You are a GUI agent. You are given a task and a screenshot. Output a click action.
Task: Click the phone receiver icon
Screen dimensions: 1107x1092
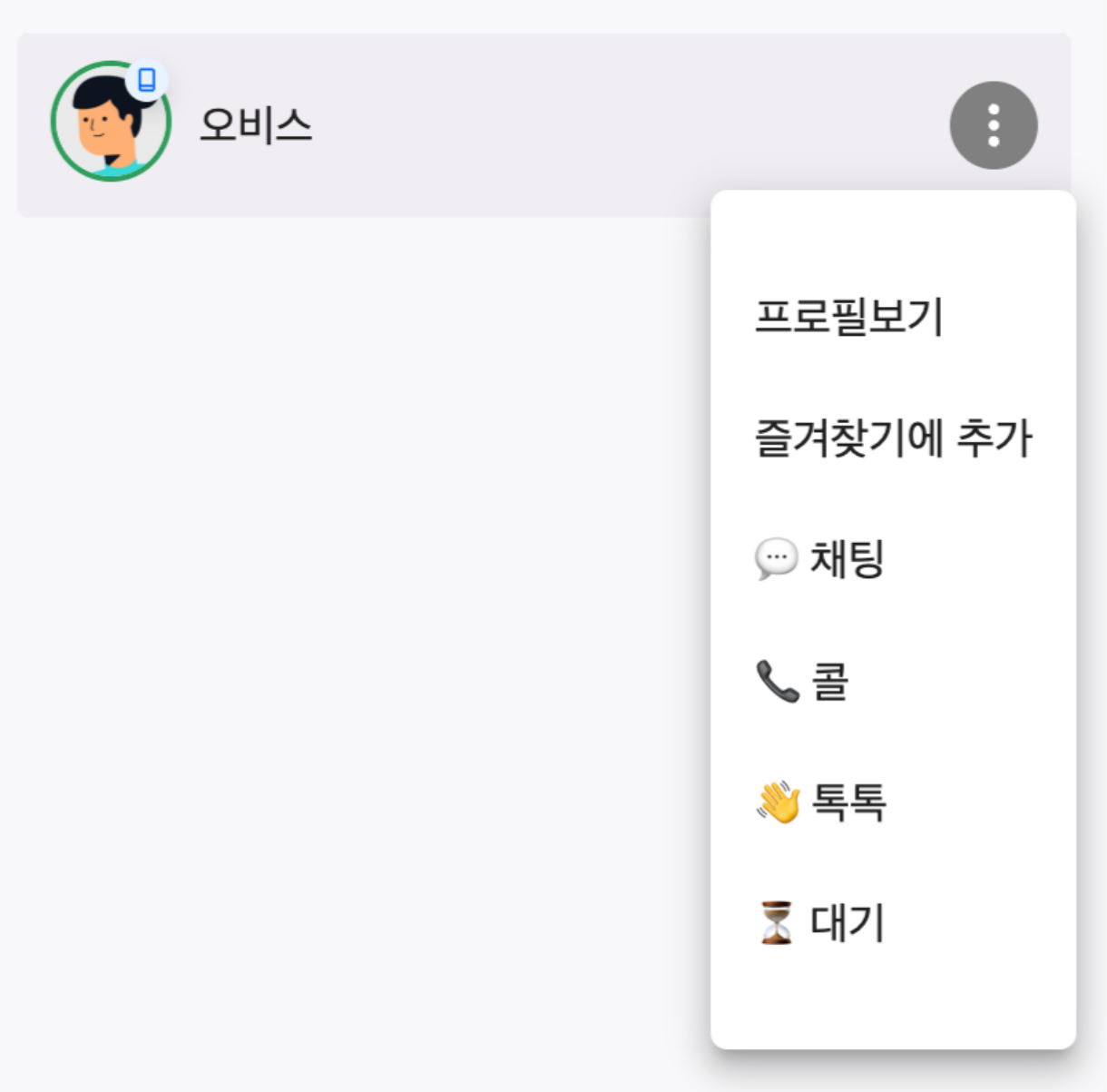click(x=777, y=681)
